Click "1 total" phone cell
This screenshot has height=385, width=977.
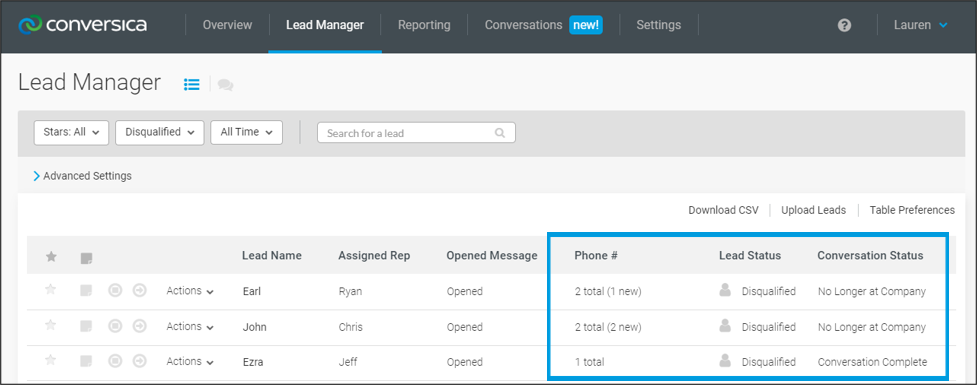tap(589, 362)
